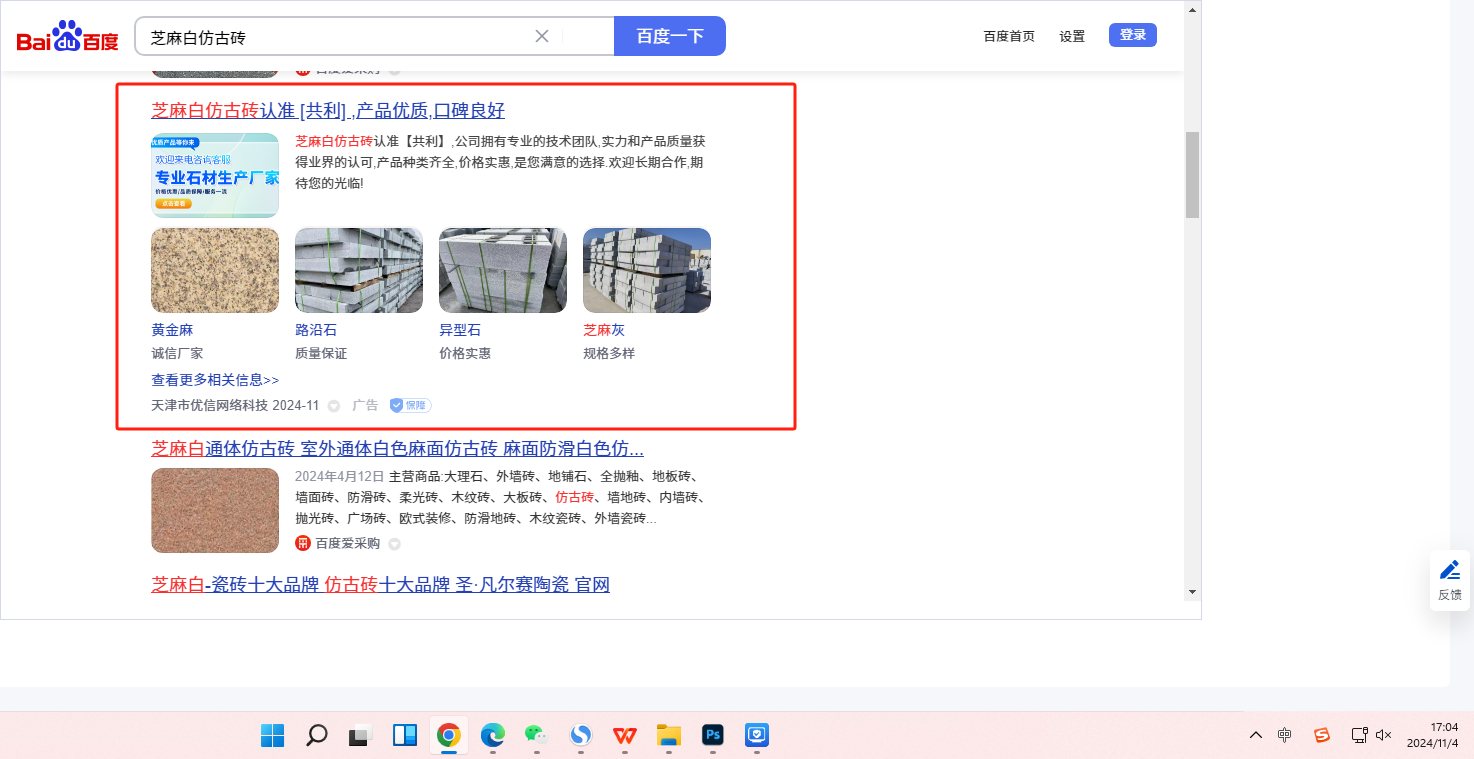
Task: Expand dropdown arrow beside 百度爱采购
Action: tap(394, 544)
